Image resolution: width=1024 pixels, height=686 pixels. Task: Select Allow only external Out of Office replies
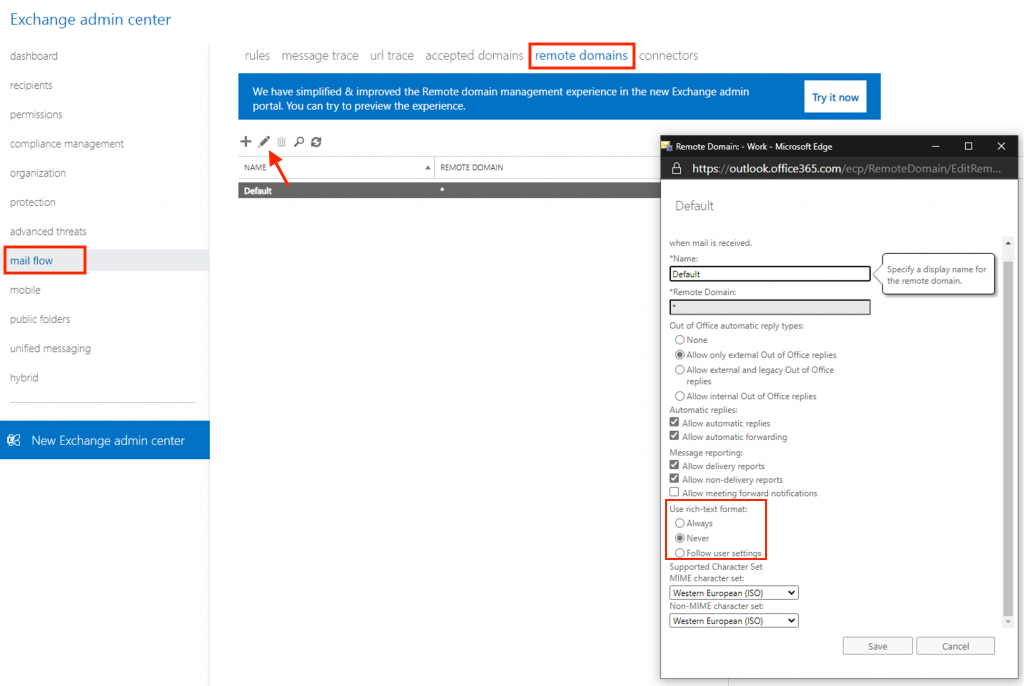(x=680, y=355)
